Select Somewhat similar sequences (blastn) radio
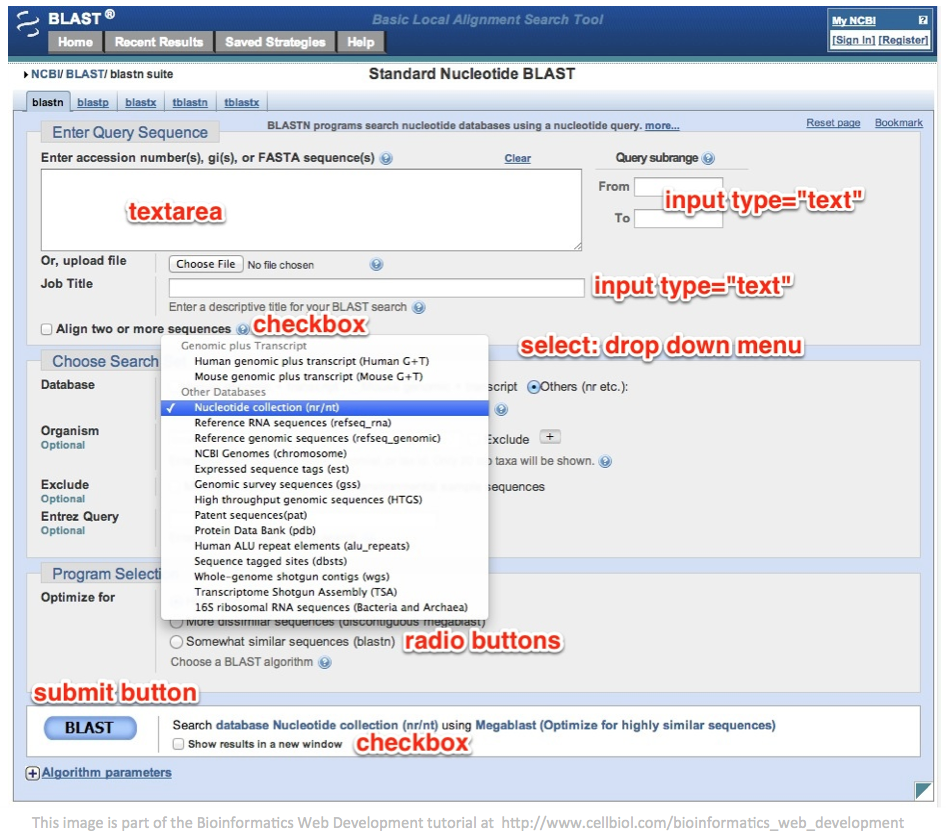The height and width of the screenshot is (838, 946). (176, 642)
